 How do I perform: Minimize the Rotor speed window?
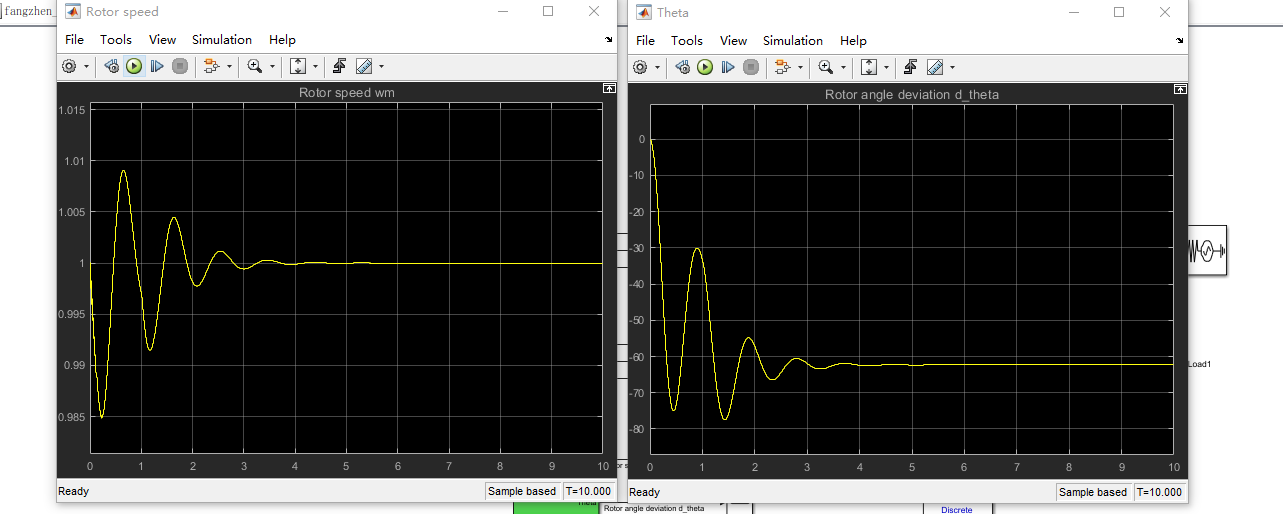pos(502,12)
